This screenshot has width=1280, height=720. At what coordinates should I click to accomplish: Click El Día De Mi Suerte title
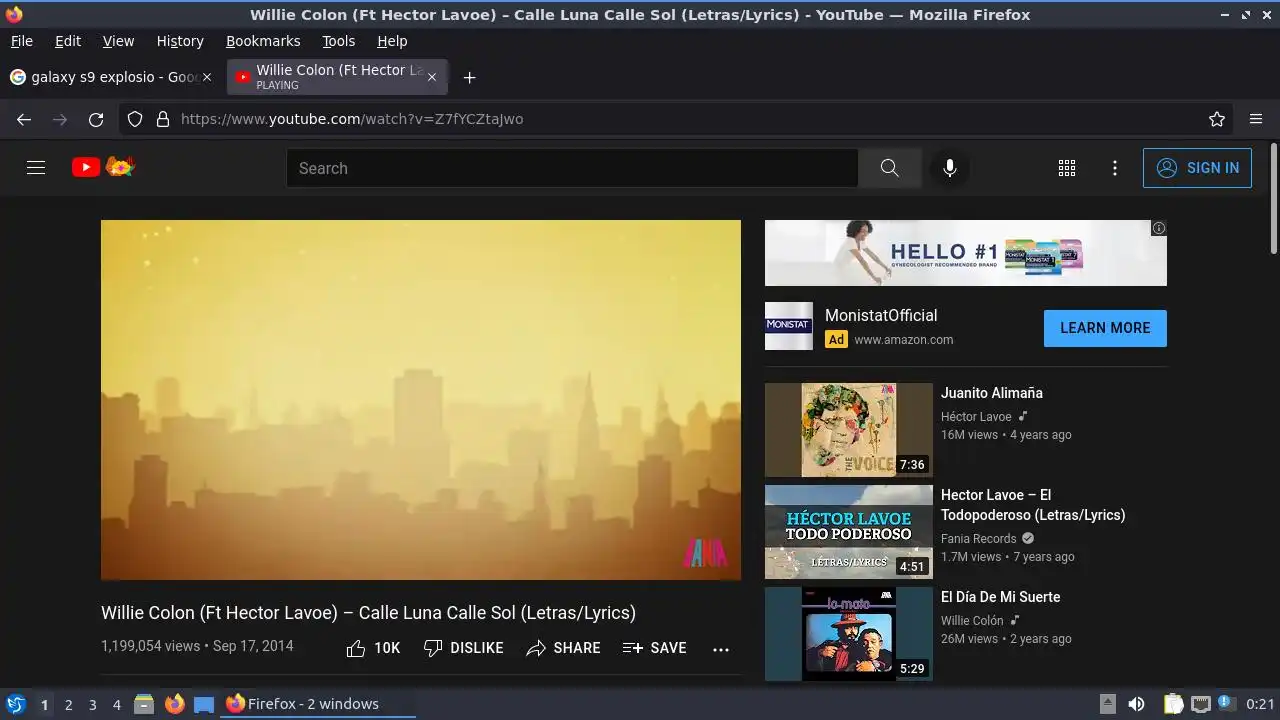(x=1000, y=597)
